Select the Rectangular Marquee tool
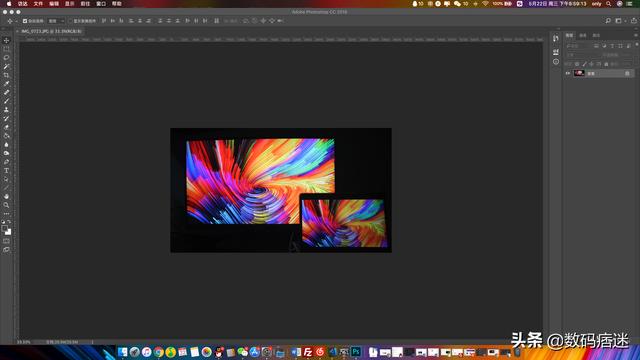This screenshot has width=640, height=360. click(6, 49)
